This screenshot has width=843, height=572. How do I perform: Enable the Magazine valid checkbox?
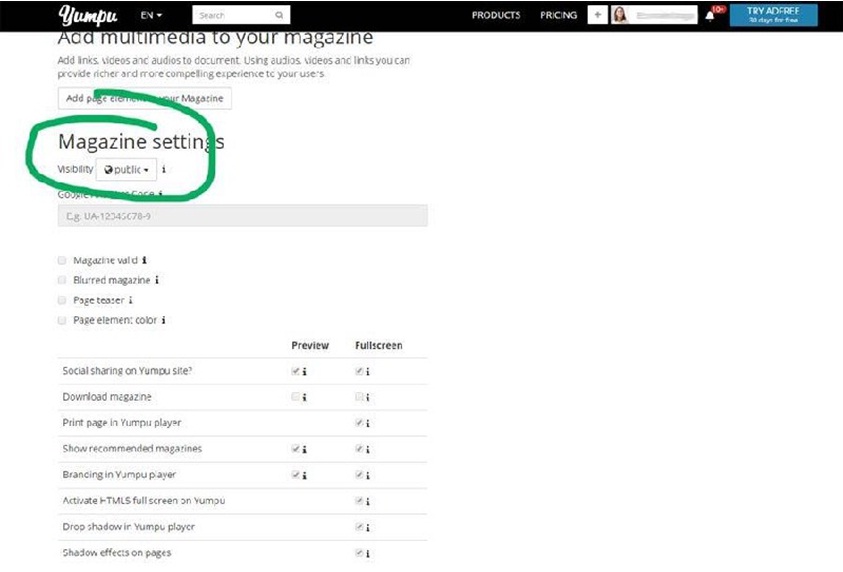pos(62,260)
